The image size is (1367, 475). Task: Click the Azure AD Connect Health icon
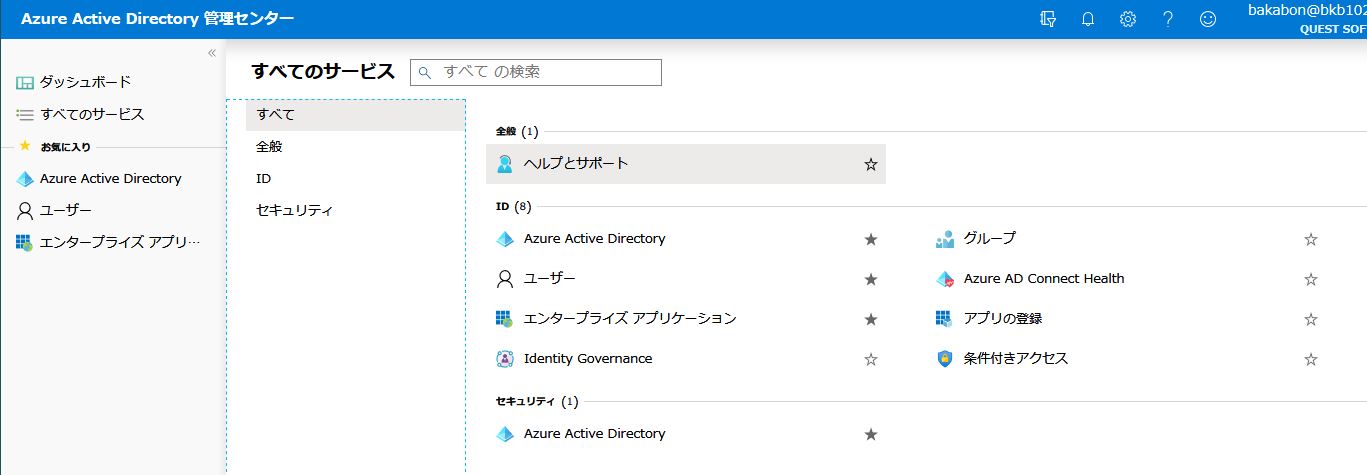(945, 279)
